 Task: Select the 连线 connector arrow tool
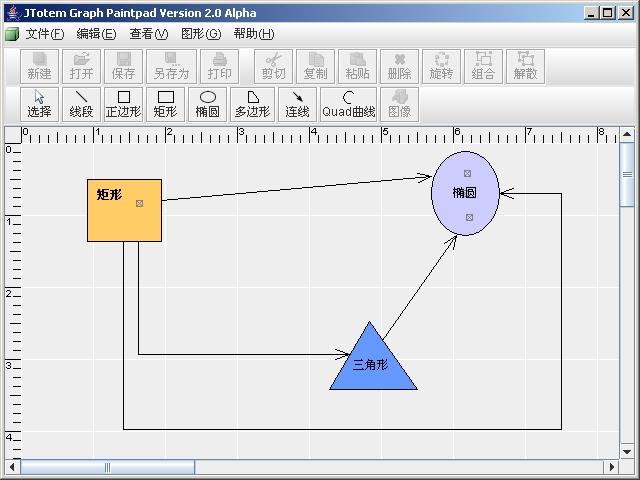297,104
